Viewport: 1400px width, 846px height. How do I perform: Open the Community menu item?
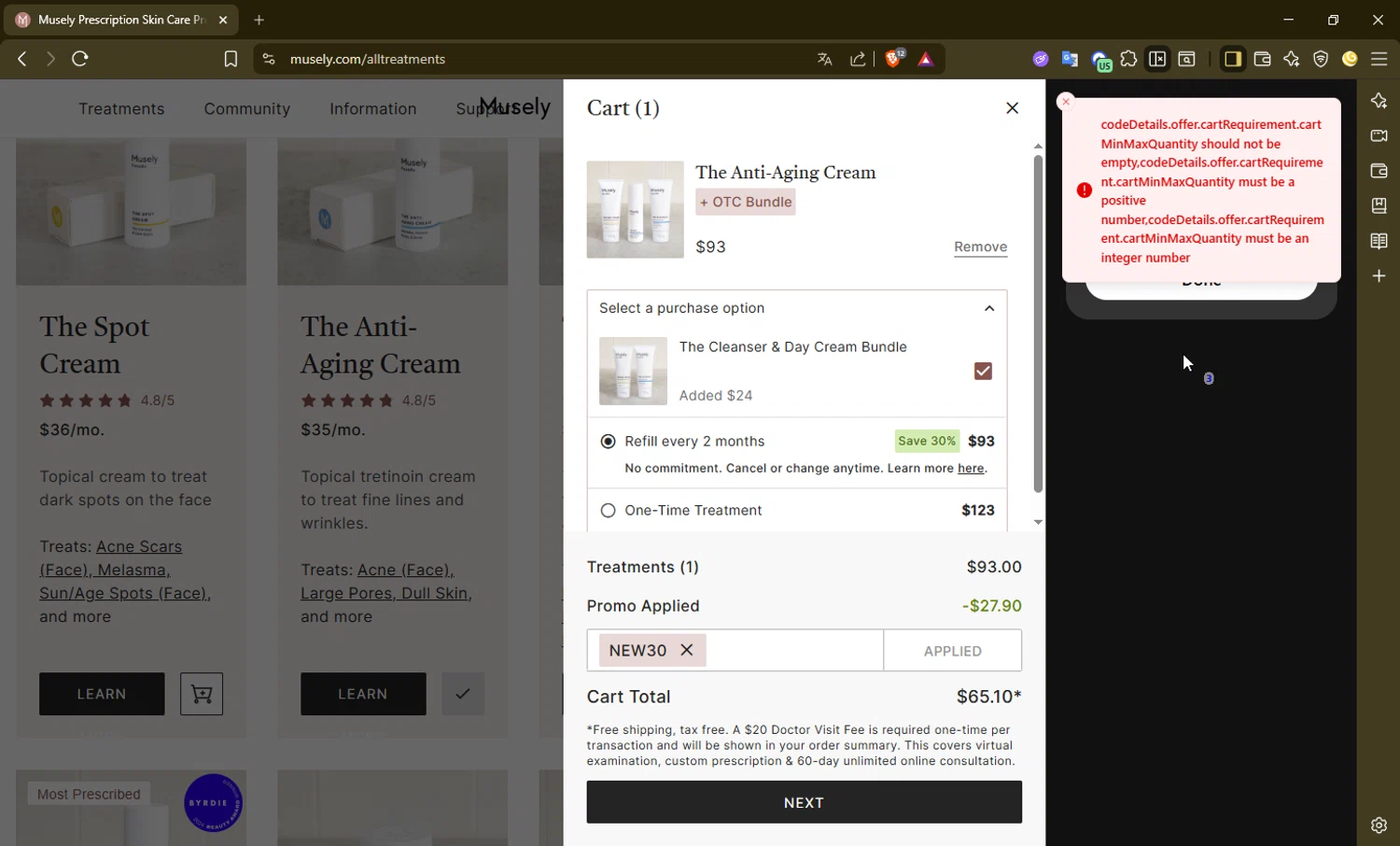[x=247, y=109]
